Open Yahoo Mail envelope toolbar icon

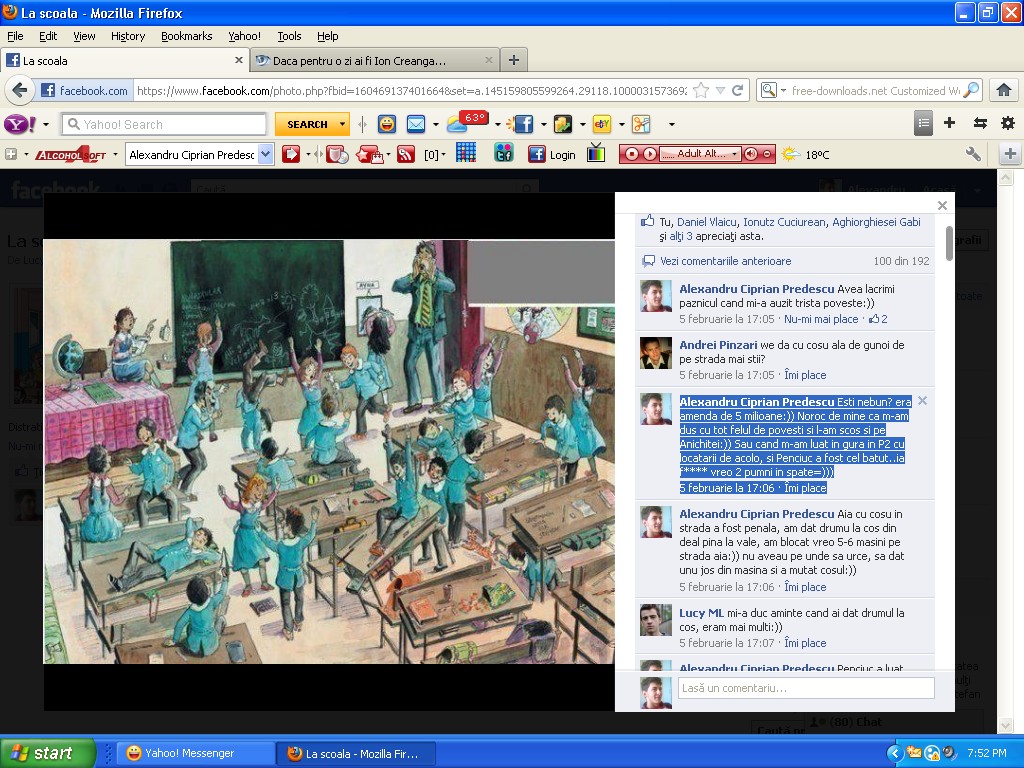pyautogui.click(x=416, y=124)
